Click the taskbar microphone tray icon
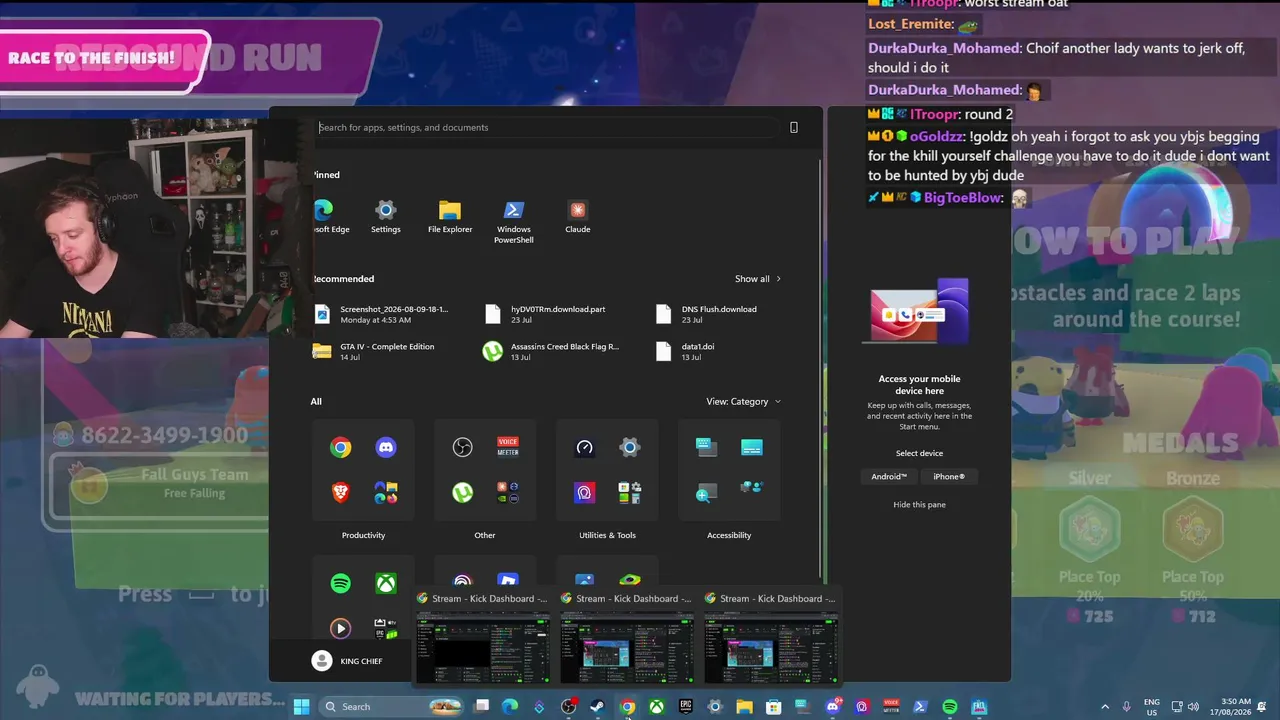The height and width of the screenshot is (720, 1280). (1127, 707)
